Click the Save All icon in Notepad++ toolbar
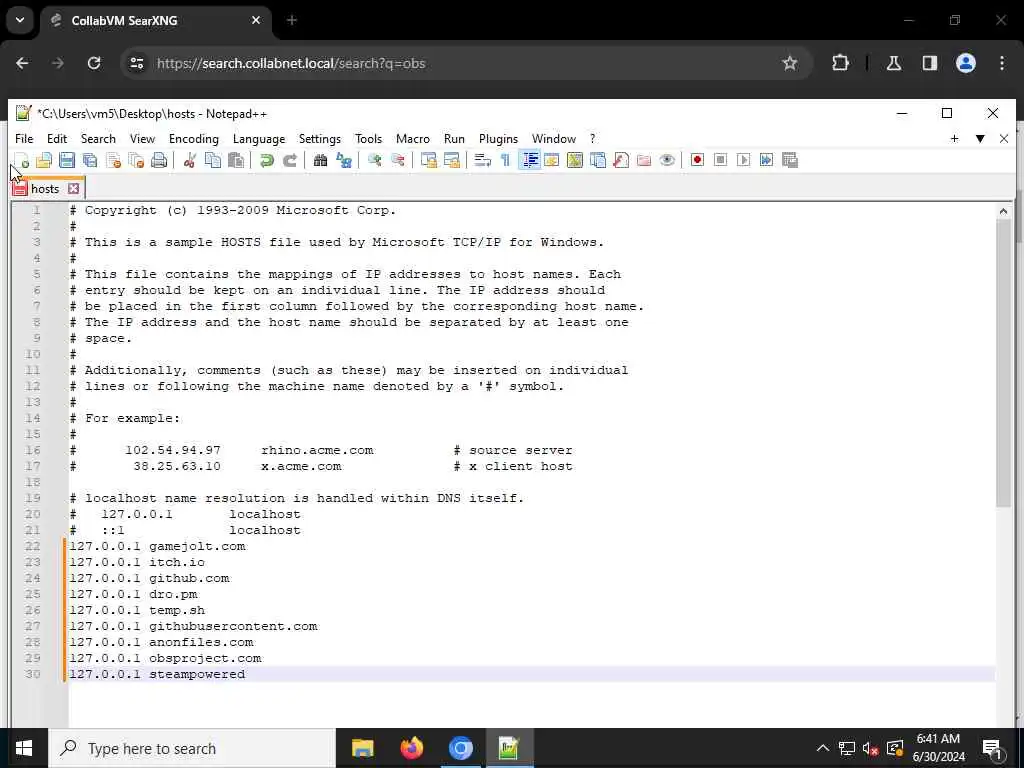 [90, 160]
